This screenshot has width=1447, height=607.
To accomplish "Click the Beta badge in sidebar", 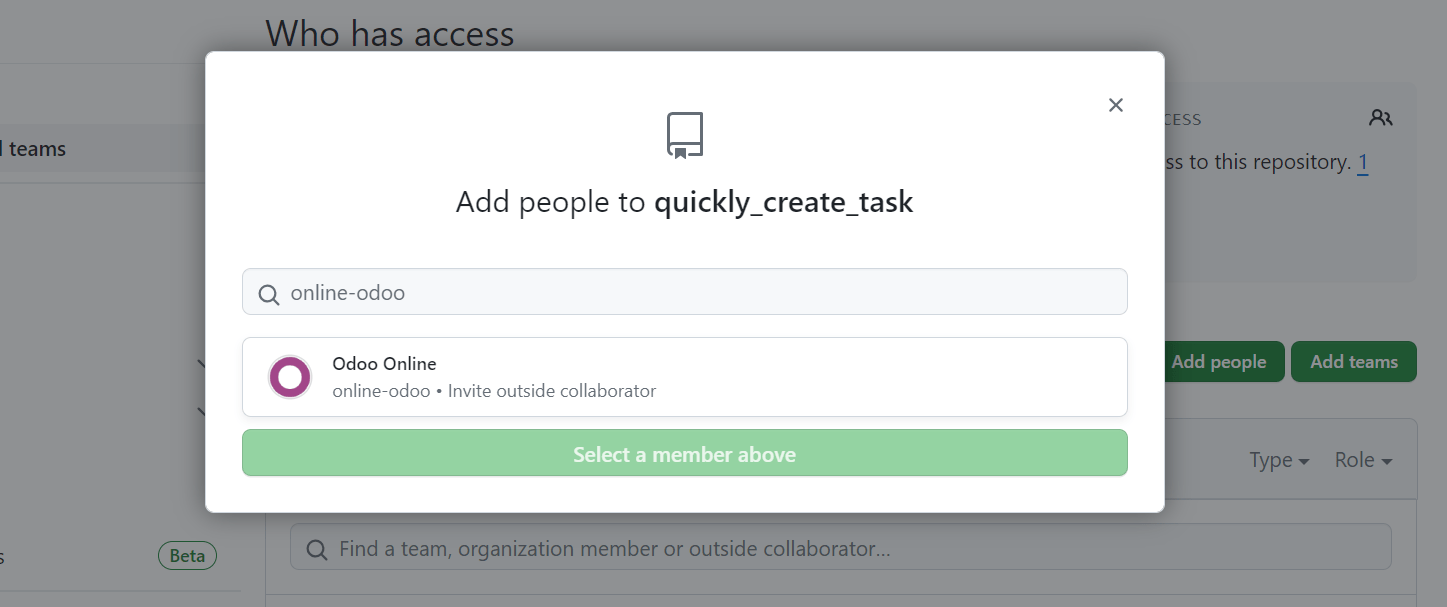I will pos(187,556).
